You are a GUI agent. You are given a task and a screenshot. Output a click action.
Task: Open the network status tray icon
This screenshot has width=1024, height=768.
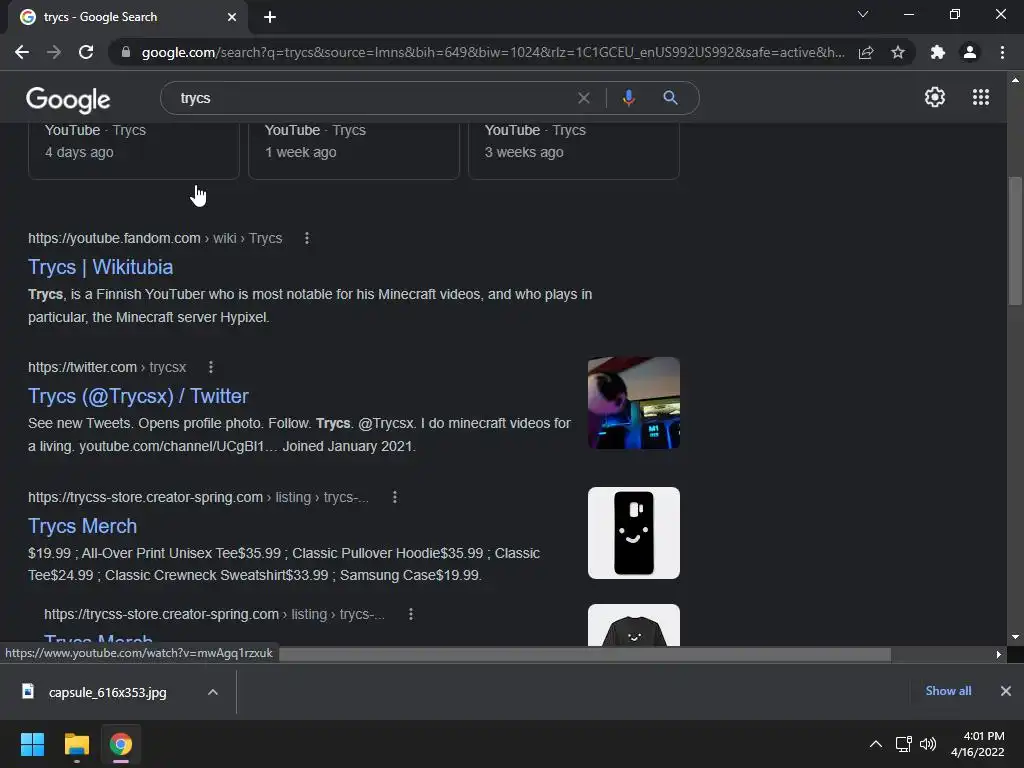[904, 744]
